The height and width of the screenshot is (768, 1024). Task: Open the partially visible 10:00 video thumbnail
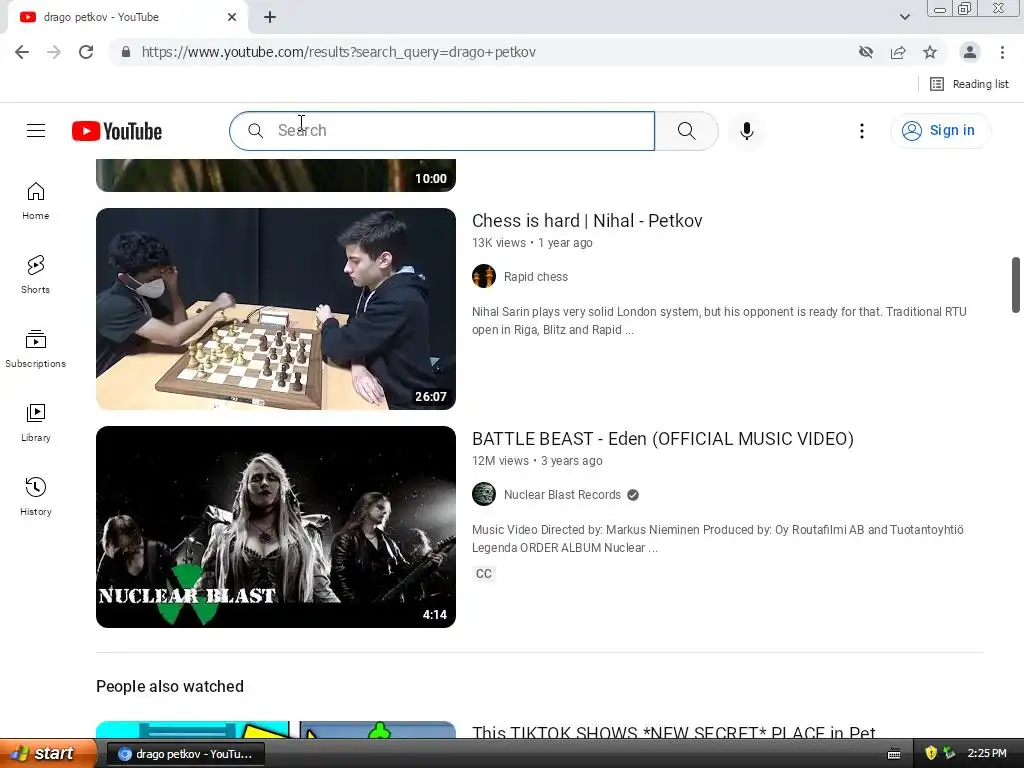point(276,175)
